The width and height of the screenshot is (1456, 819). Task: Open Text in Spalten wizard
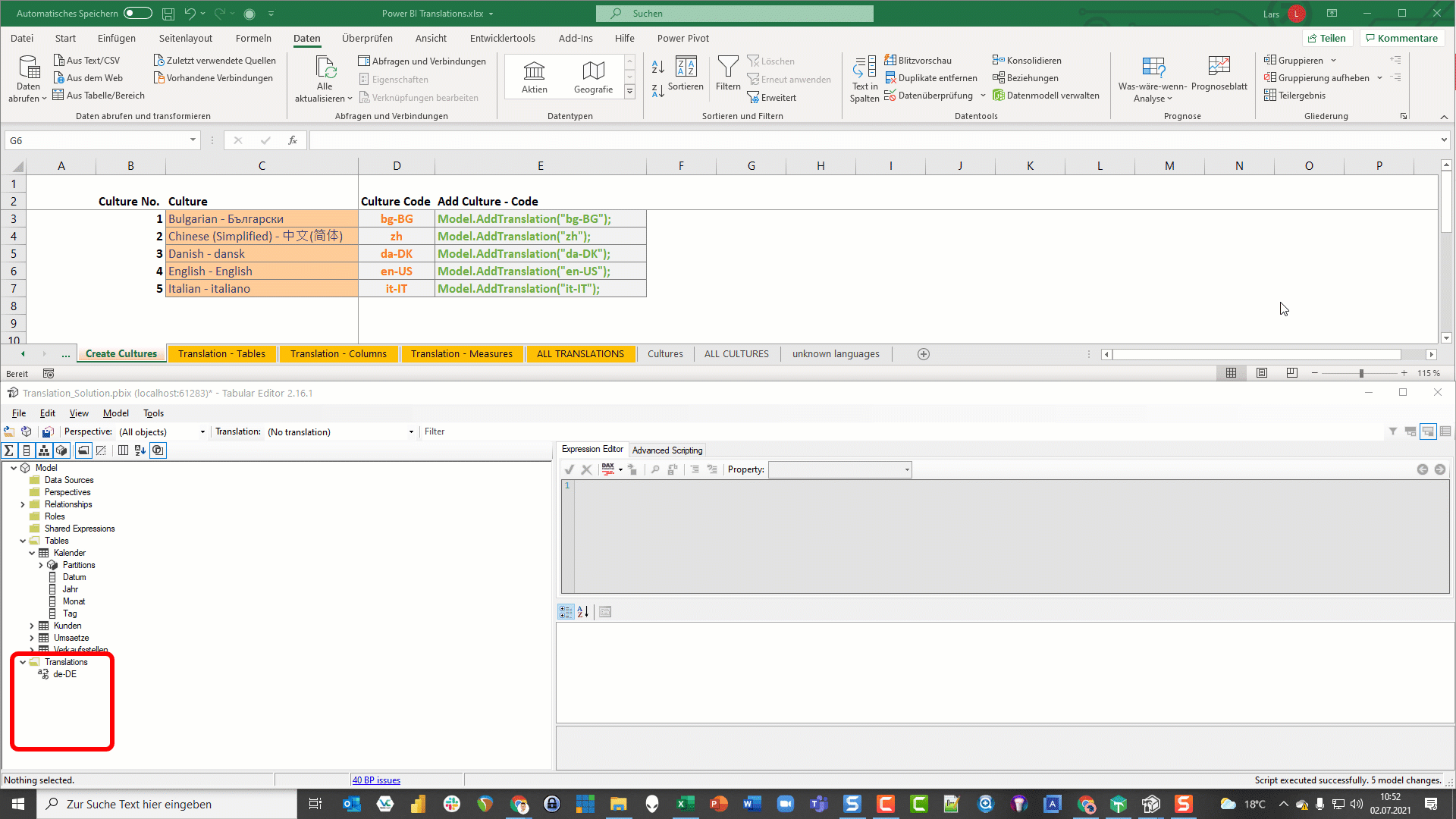coord(864,79)
